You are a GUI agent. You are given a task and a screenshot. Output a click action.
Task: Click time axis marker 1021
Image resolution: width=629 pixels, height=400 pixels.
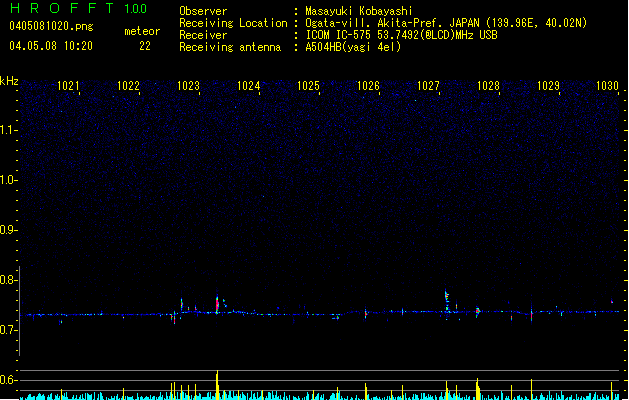pyautogui.click(x=68, y=86)
